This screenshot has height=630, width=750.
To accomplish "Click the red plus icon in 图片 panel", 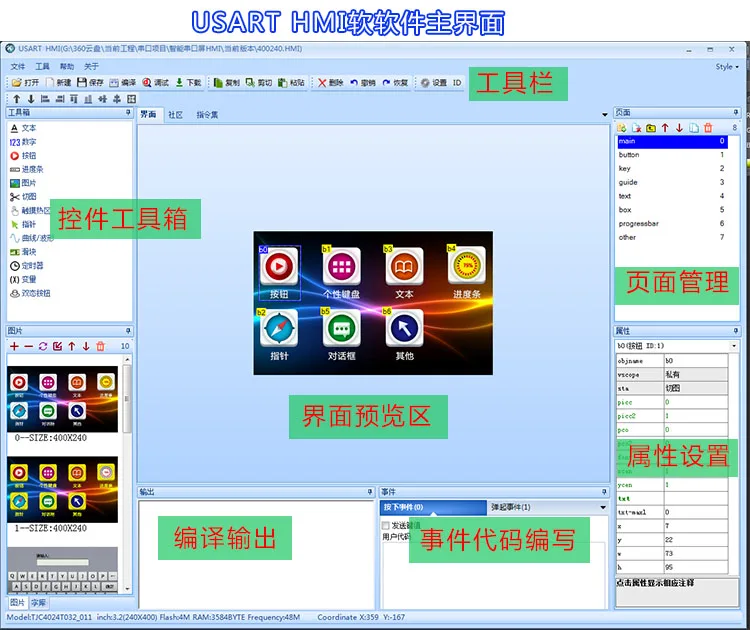I will (15, 346).
